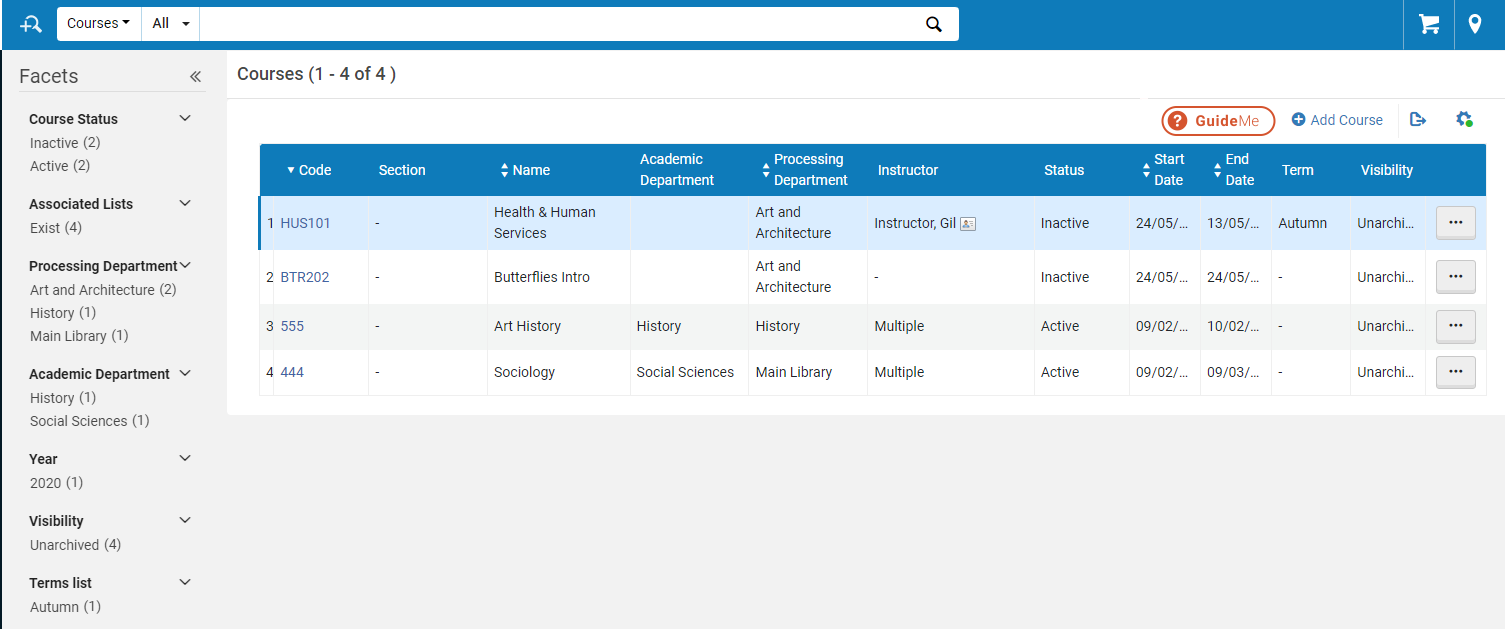Click the search magnifier icon
Viewport: 1505px width, 629px height.
tap(933, 25)
